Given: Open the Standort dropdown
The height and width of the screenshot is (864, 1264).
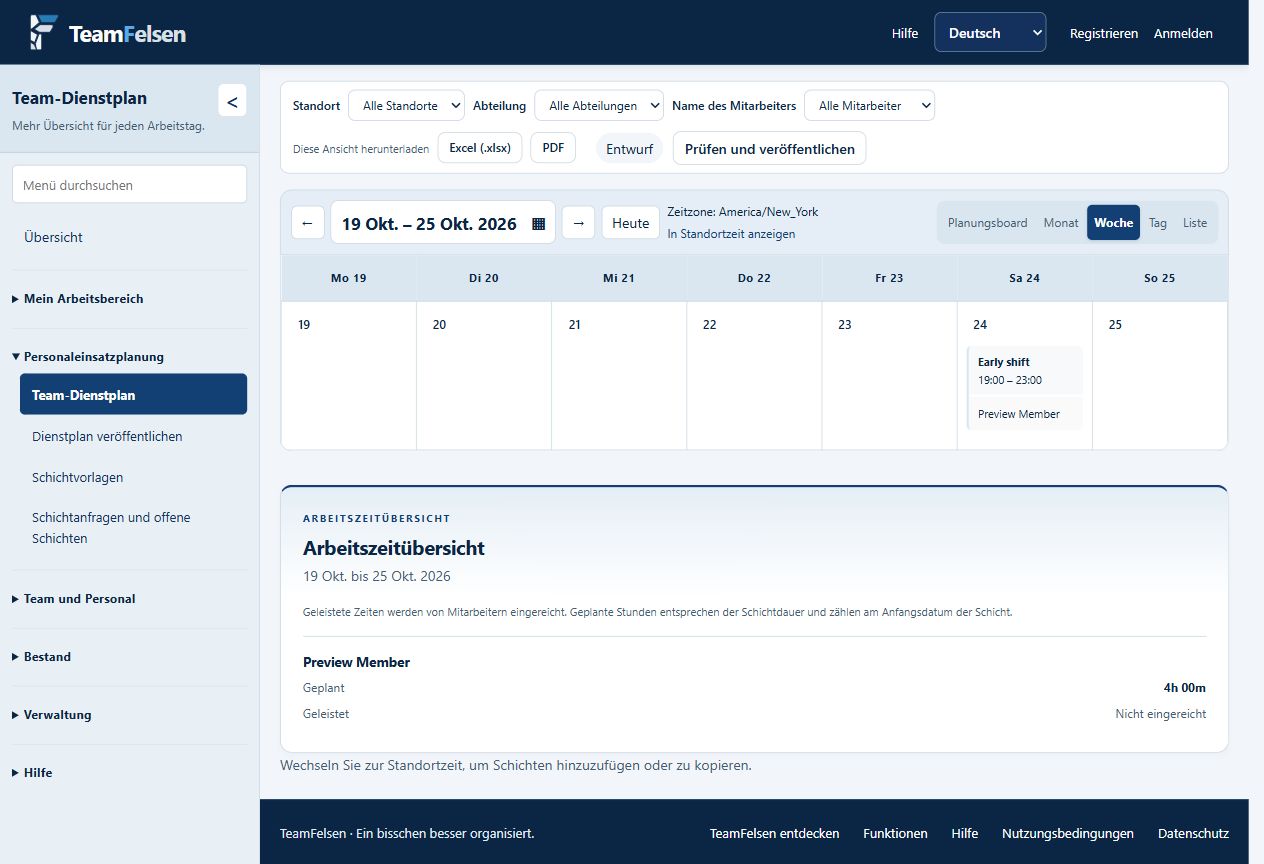Looking at the screenshot, I should click(x=406, y=105).
